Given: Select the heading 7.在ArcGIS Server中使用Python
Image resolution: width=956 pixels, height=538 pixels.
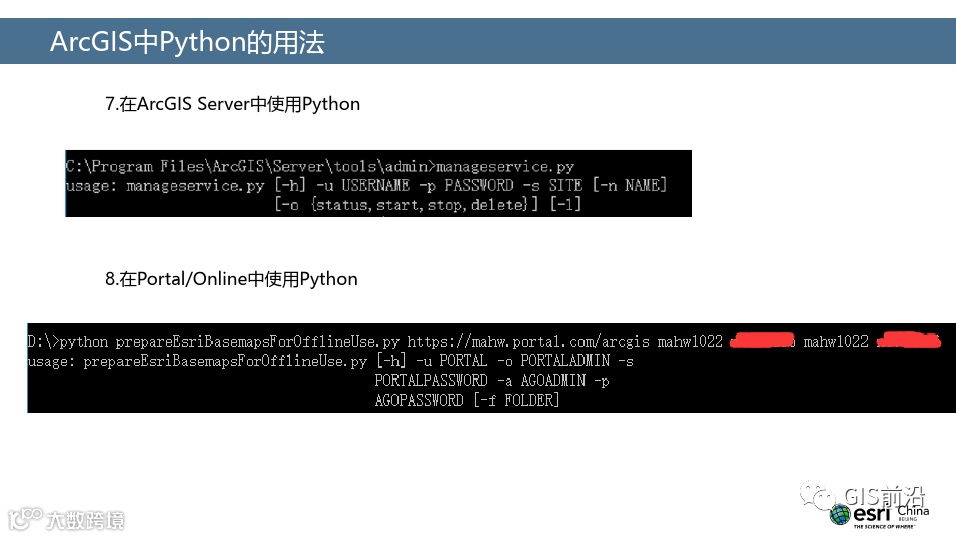Looking at the screenshot, I should [x=232, y=104].
